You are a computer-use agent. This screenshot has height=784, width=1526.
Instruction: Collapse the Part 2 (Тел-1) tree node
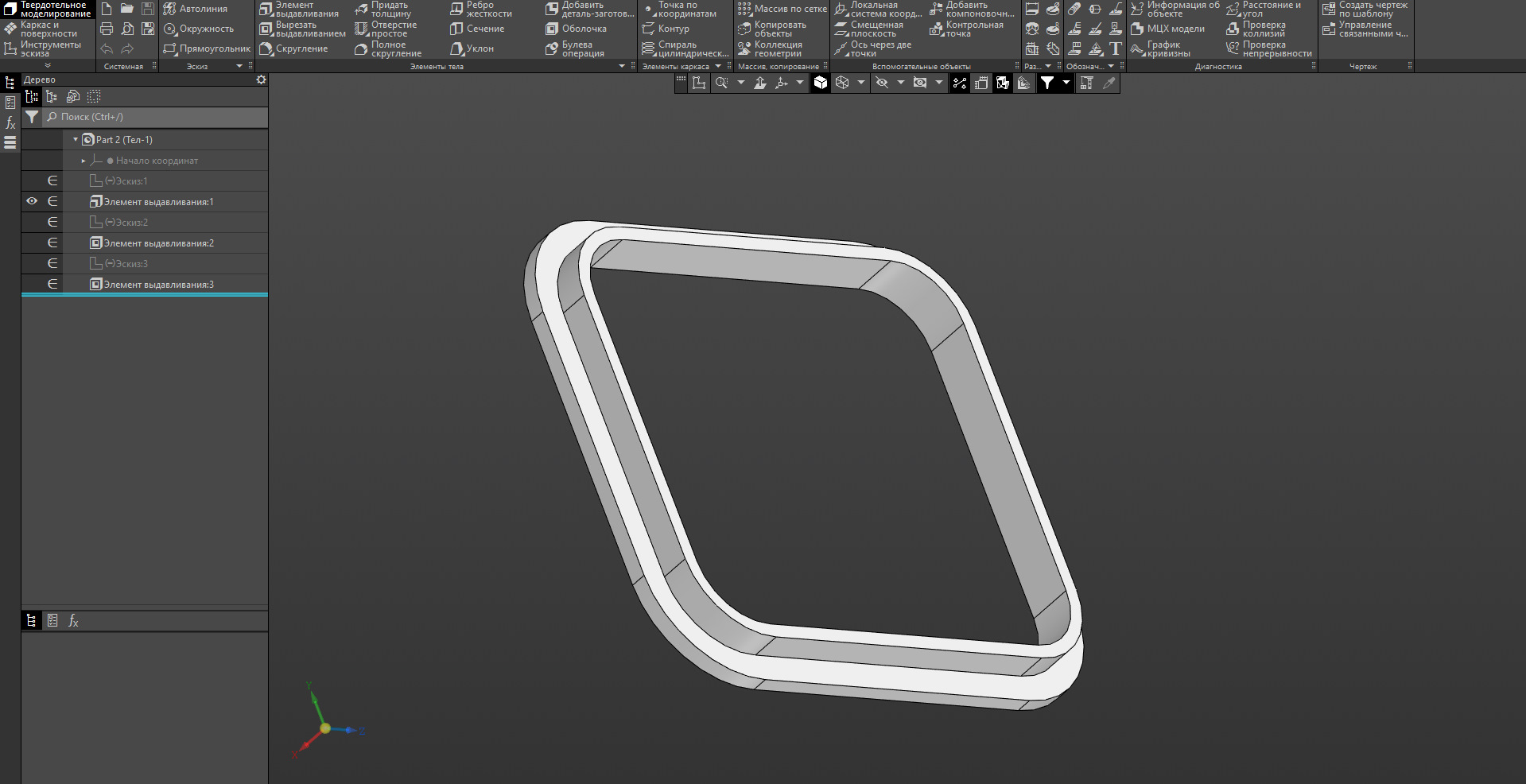pos(76,139)
